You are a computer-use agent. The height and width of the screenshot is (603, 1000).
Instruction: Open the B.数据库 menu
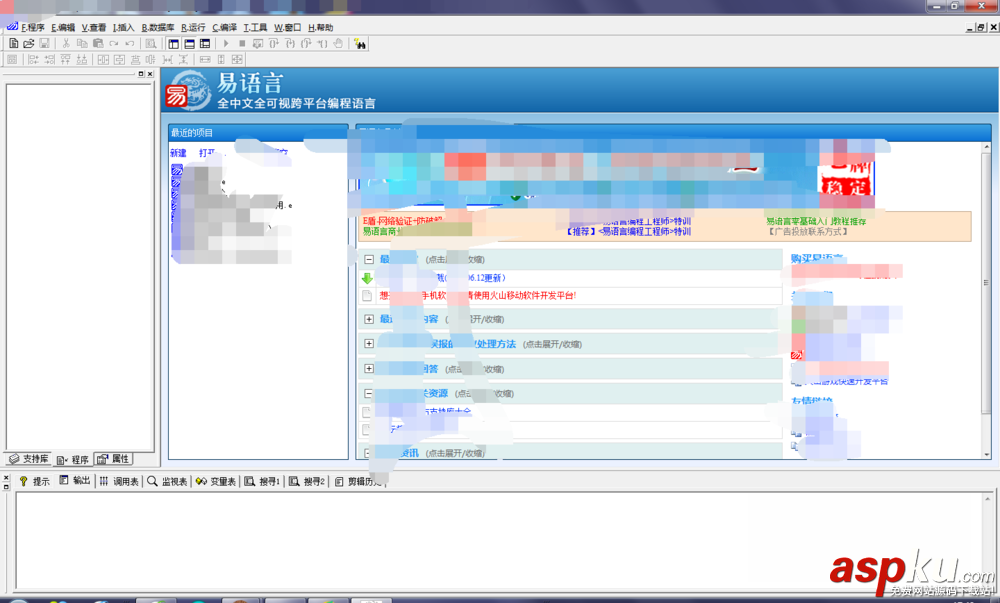pyautogui.click(x=158, y=27)
